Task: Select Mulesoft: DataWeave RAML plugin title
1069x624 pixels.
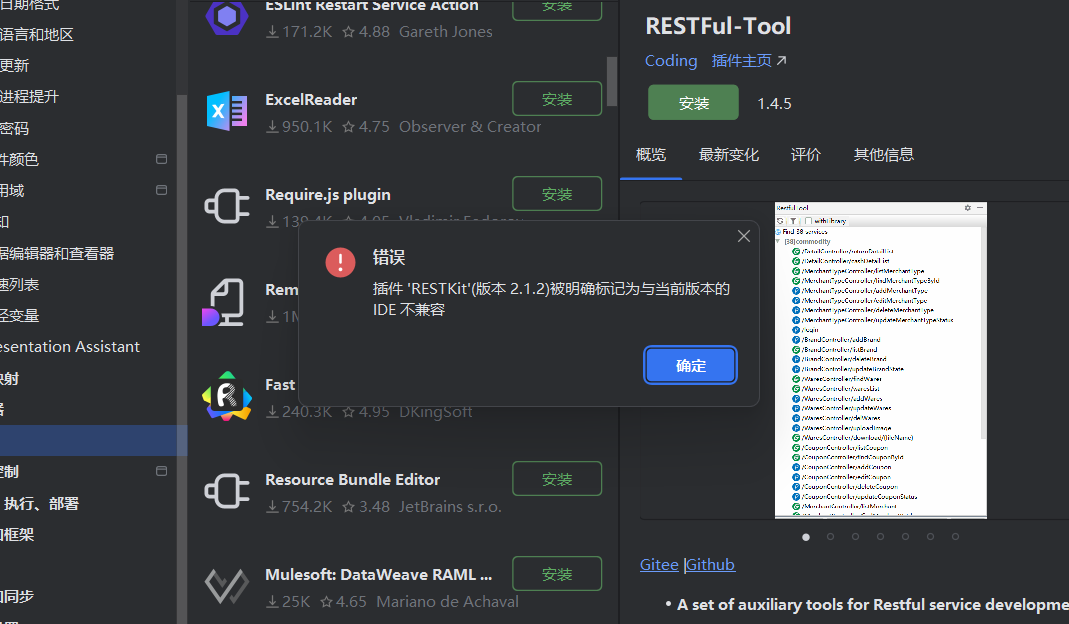Action: (378, 574)
